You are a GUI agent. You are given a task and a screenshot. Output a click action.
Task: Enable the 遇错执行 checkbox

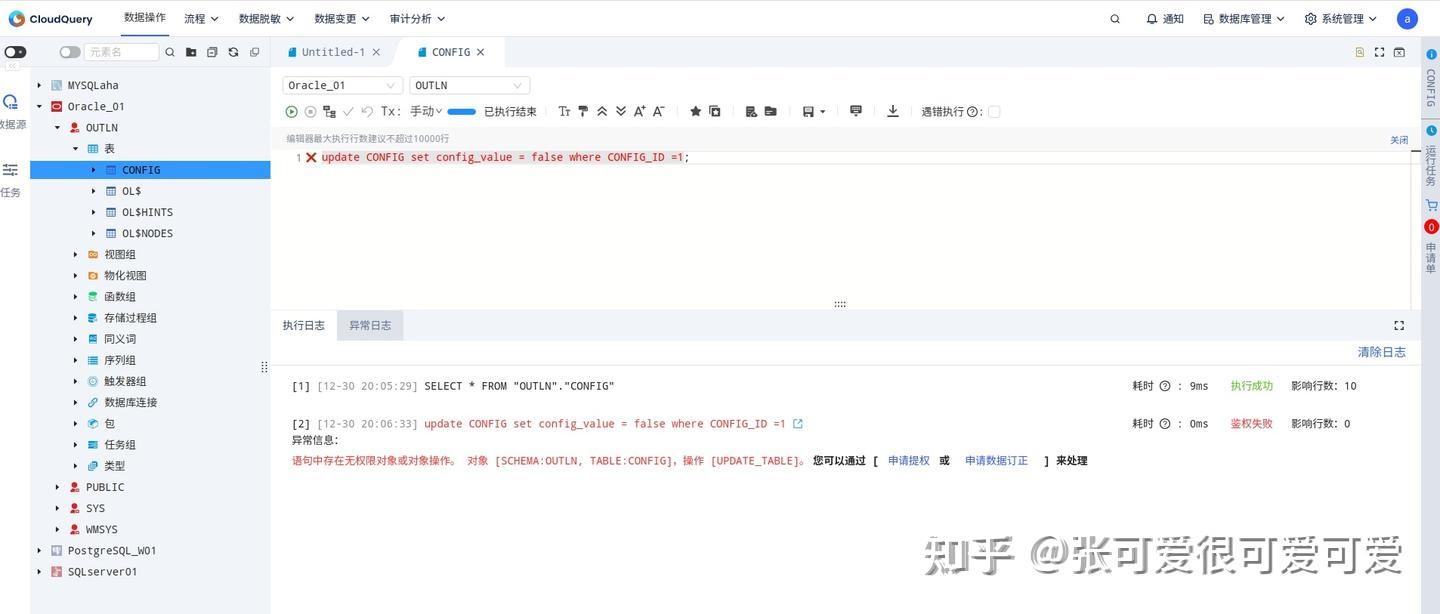[x=991, y=110]
